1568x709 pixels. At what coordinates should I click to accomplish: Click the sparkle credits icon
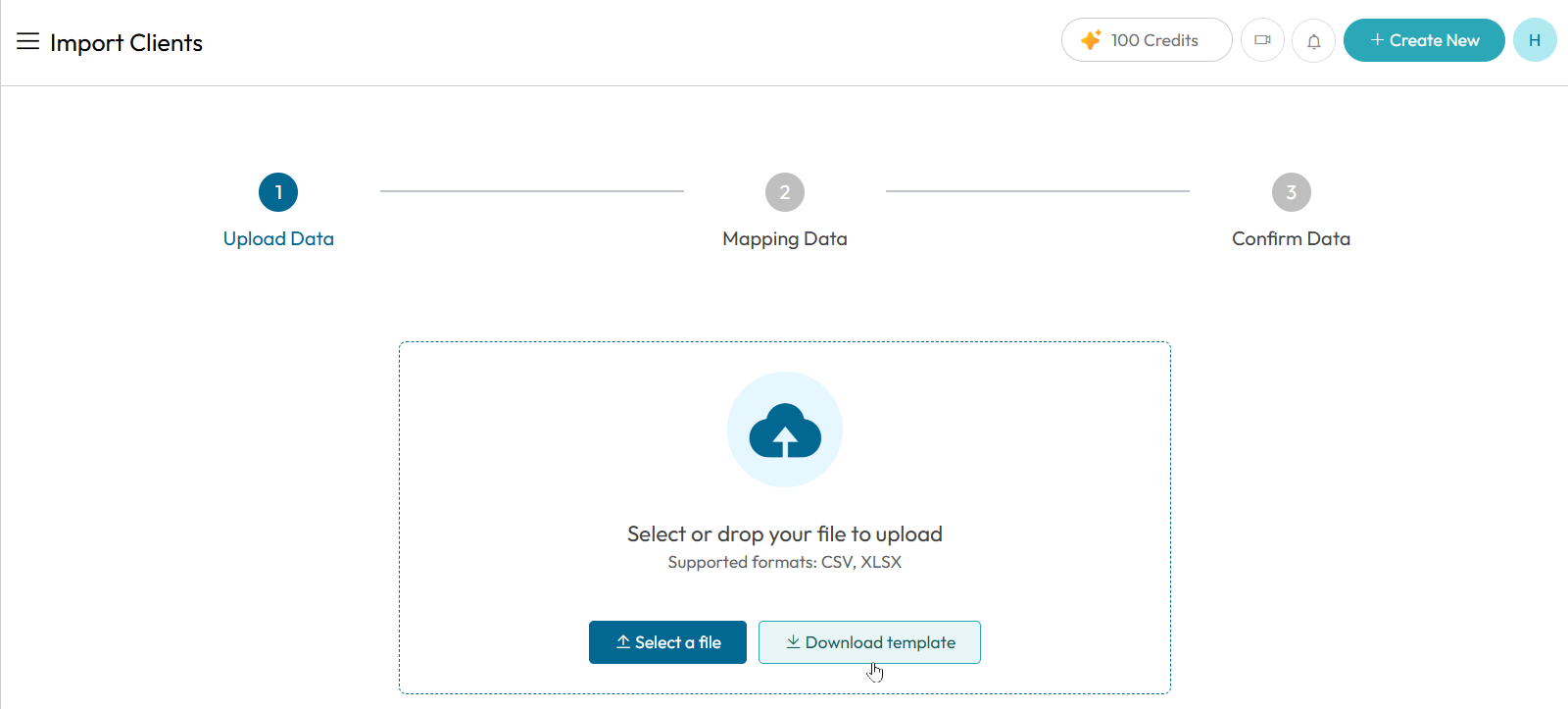tap(1091, 40)
